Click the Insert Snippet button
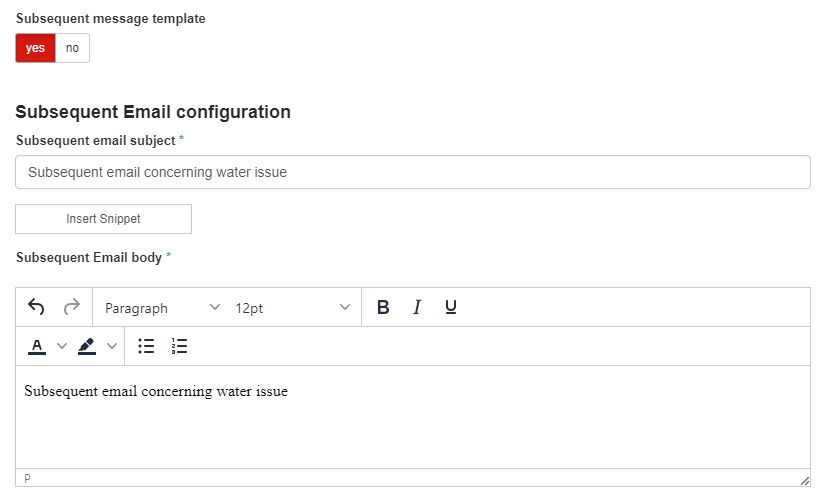Image resolution: width=823 pixels, height=497 pixels. 103,219
